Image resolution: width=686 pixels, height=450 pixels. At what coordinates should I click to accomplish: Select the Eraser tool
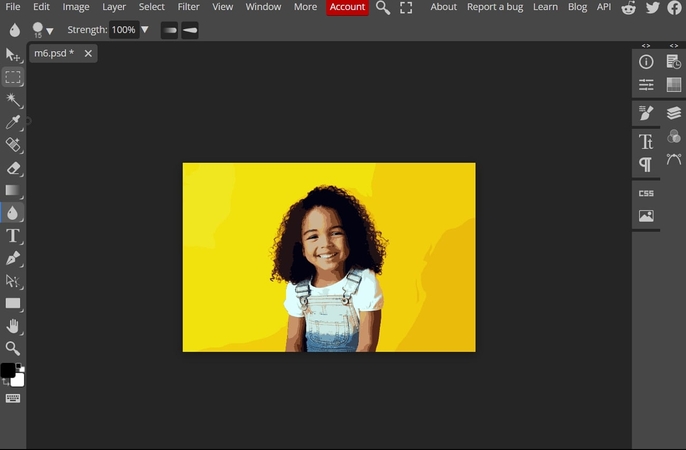pyautogui.click(x=13, y=167)
